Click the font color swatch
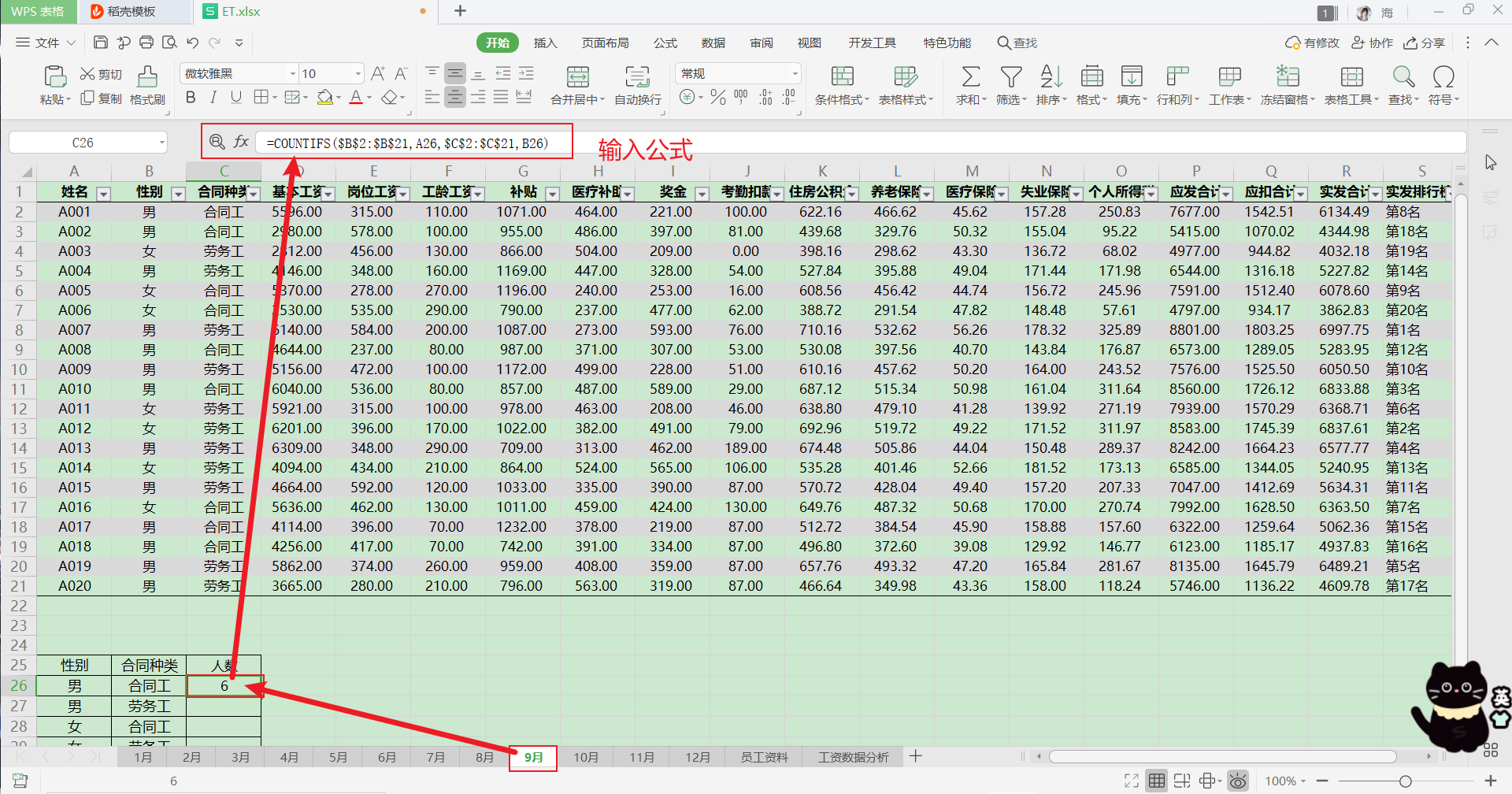 coord(356,97)
